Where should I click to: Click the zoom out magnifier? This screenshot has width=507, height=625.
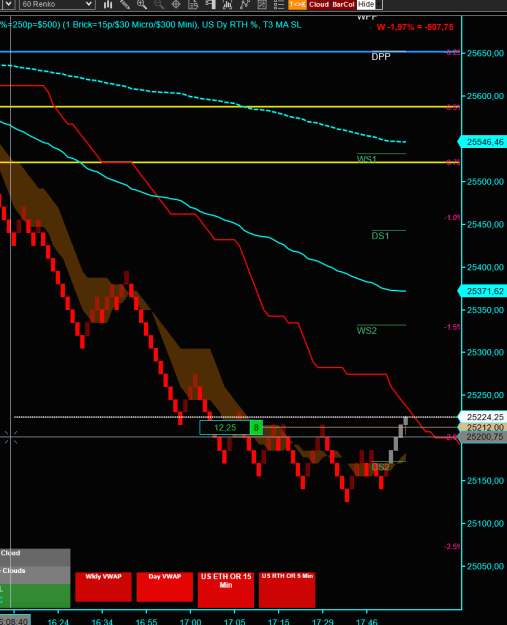coord(159,4)
